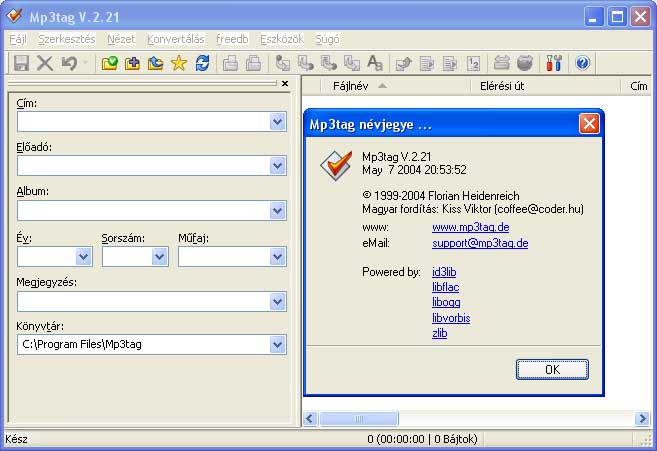Expand the Cím dropdown arrow

[x=277, y=122]
